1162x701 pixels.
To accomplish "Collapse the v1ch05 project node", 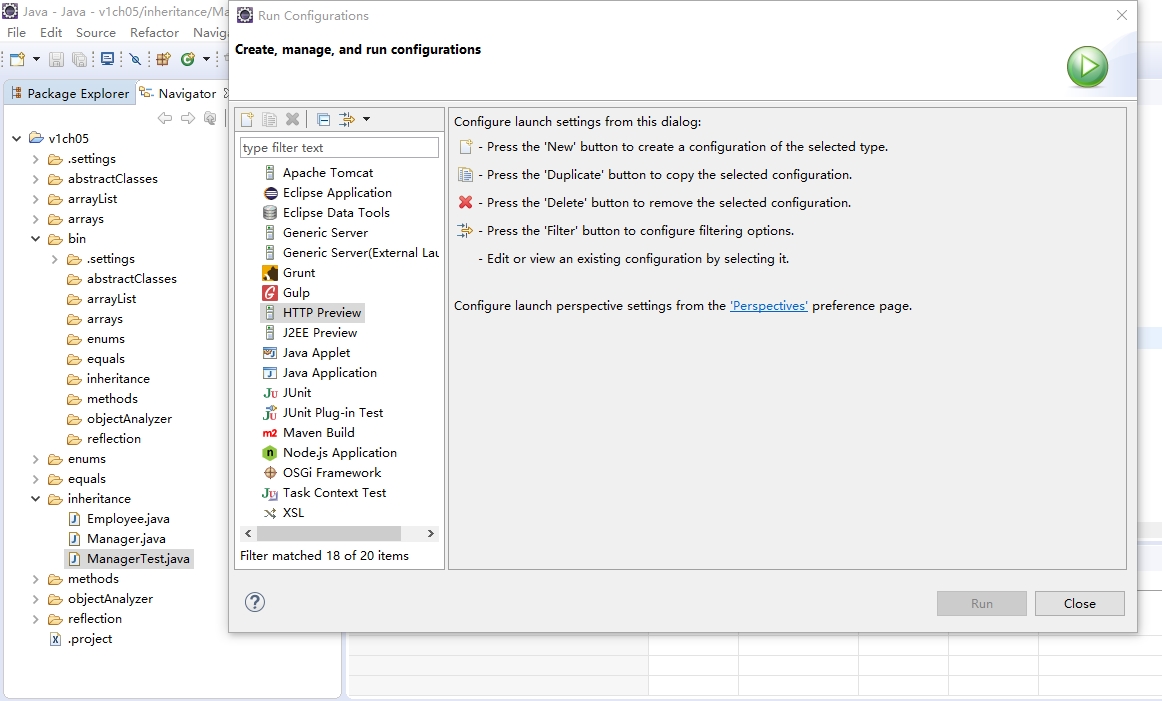I will (x=16, y=139).
